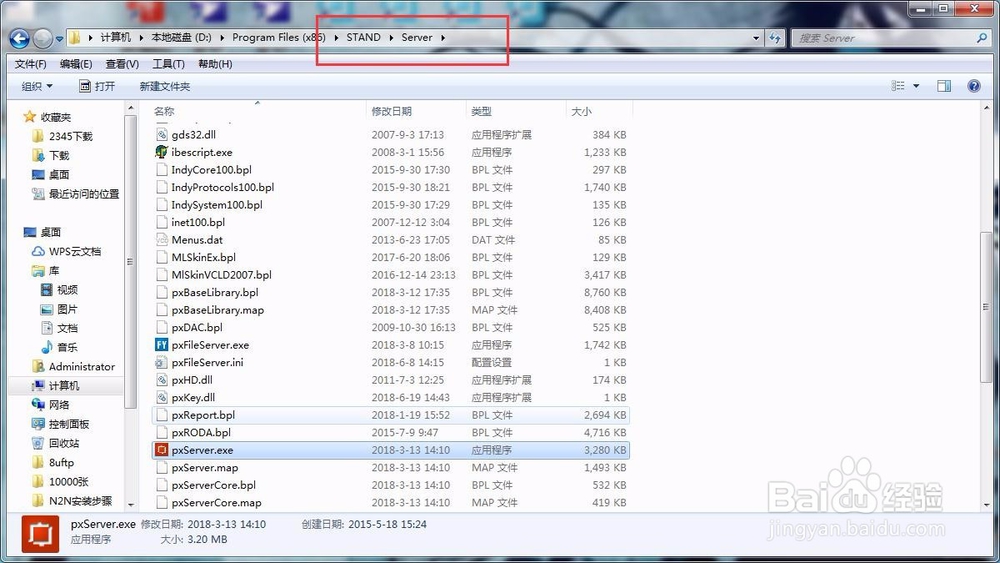Toggle the preview pane icon

pyautogui.click(x=944, y=86)
